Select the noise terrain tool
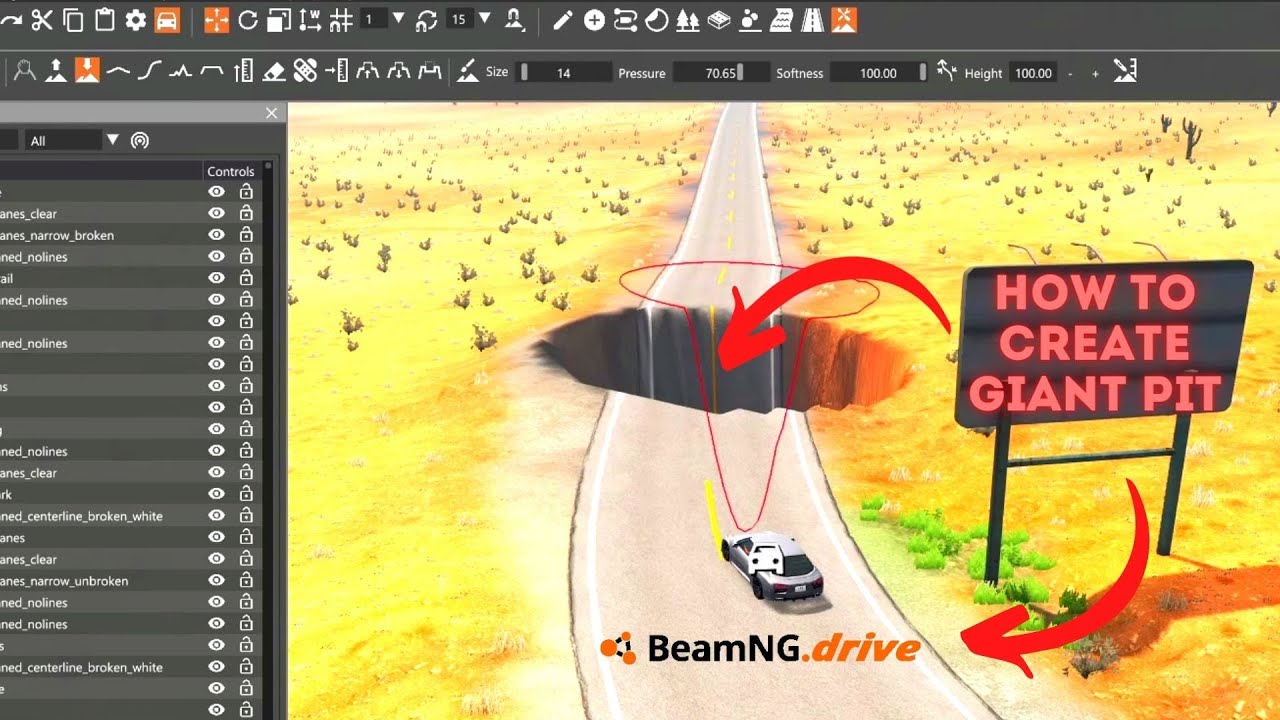Viewport: 1280px width, 720px height. (180, 71)
